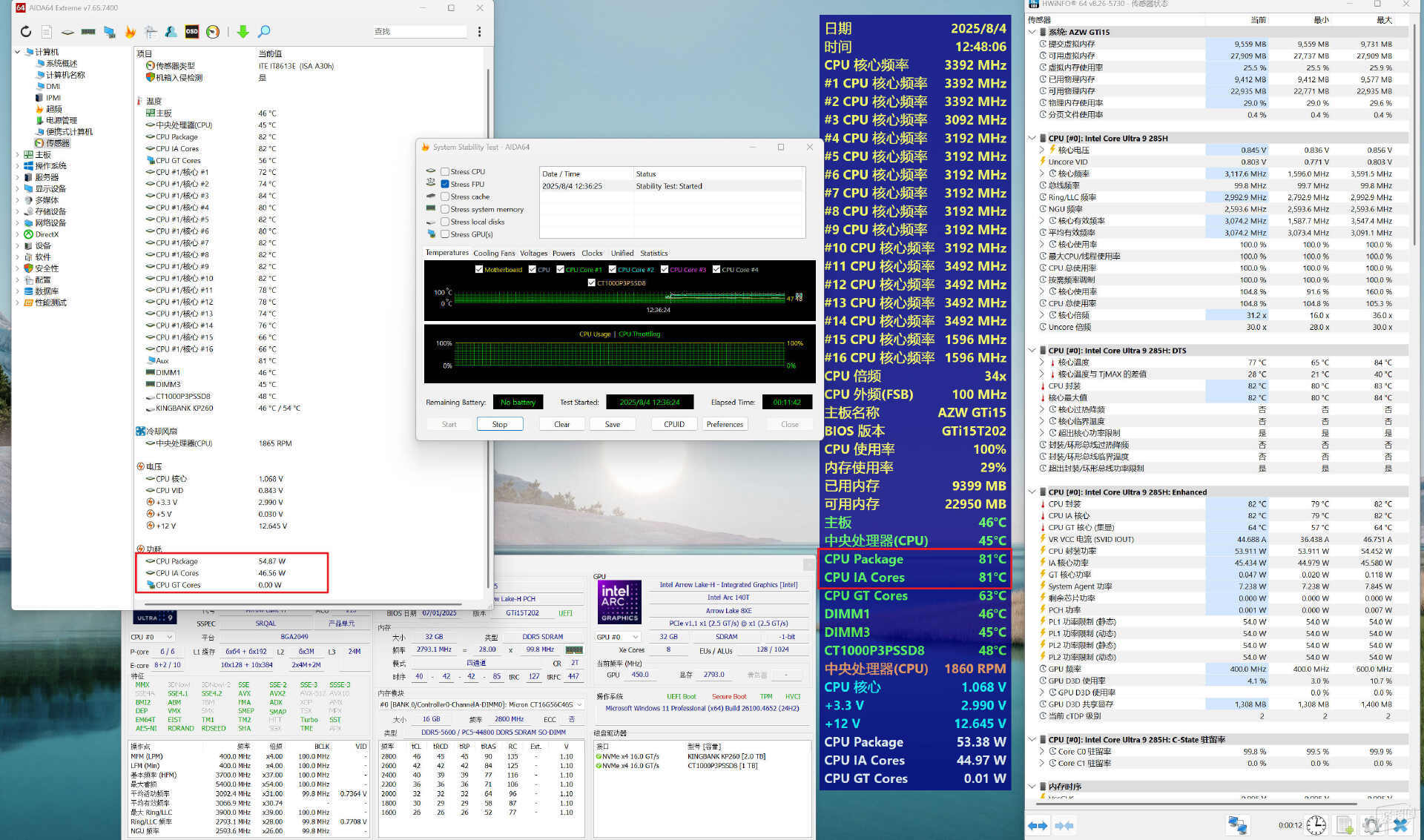Collapse 系统: AZW GTi15 group in HWiNFO
This screenshot has height=840, width=1424.
1032,32
